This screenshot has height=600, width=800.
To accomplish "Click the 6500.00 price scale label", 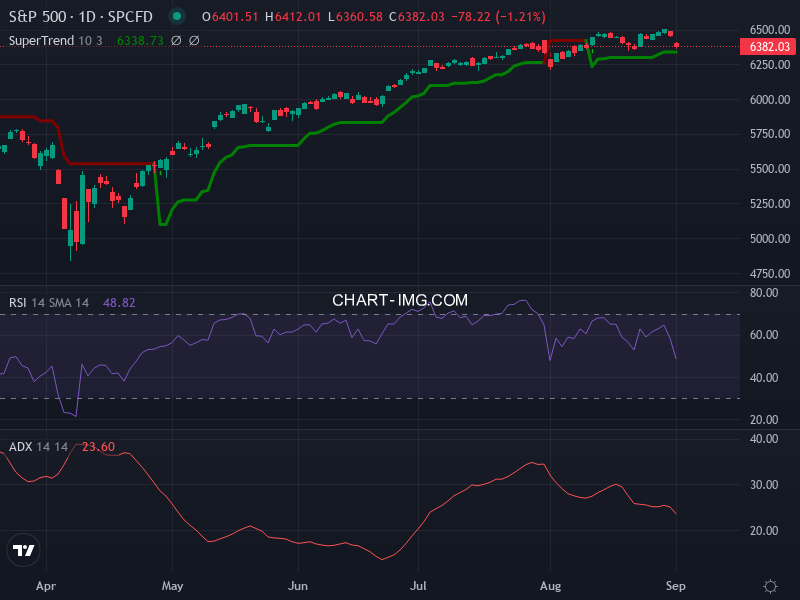I will (x=770, y=30).
